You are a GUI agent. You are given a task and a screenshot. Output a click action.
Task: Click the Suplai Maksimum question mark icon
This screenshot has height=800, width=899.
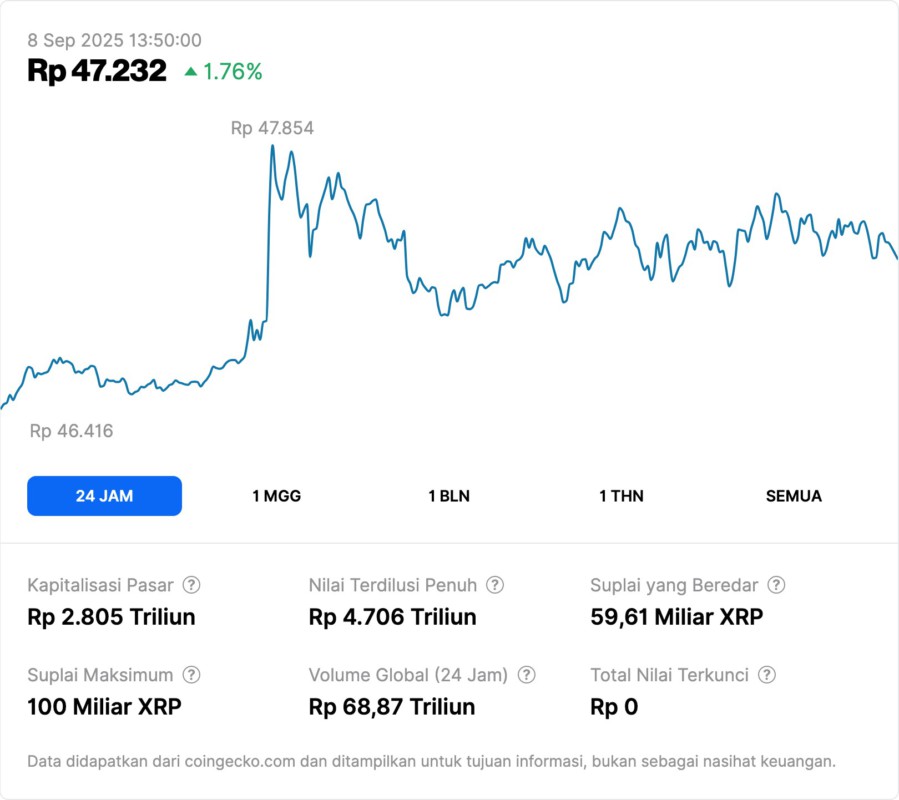(x=191, y=675)
